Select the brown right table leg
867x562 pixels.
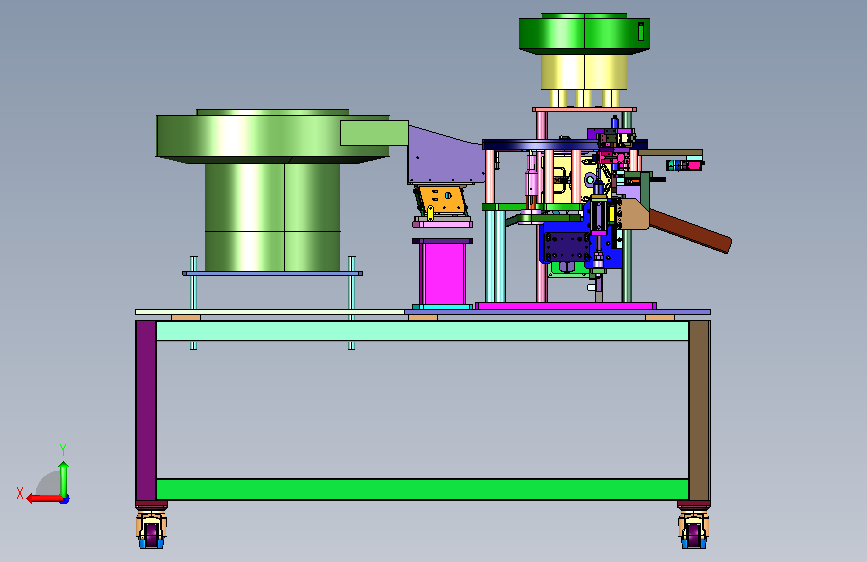coord(699,410)
